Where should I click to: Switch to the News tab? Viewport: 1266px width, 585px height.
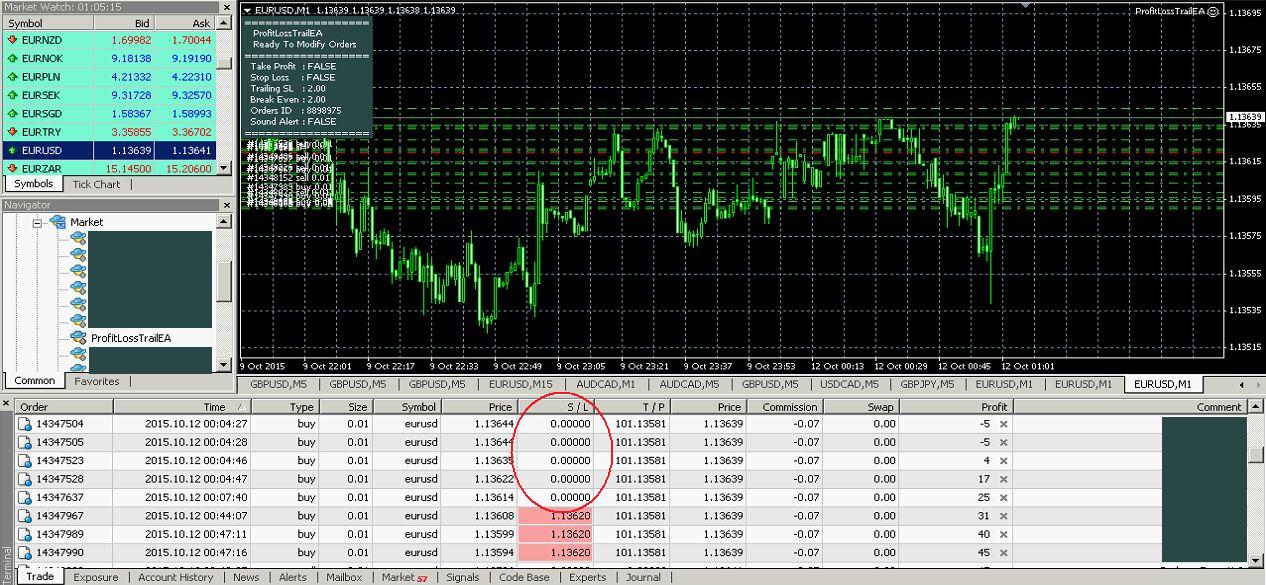246,577
